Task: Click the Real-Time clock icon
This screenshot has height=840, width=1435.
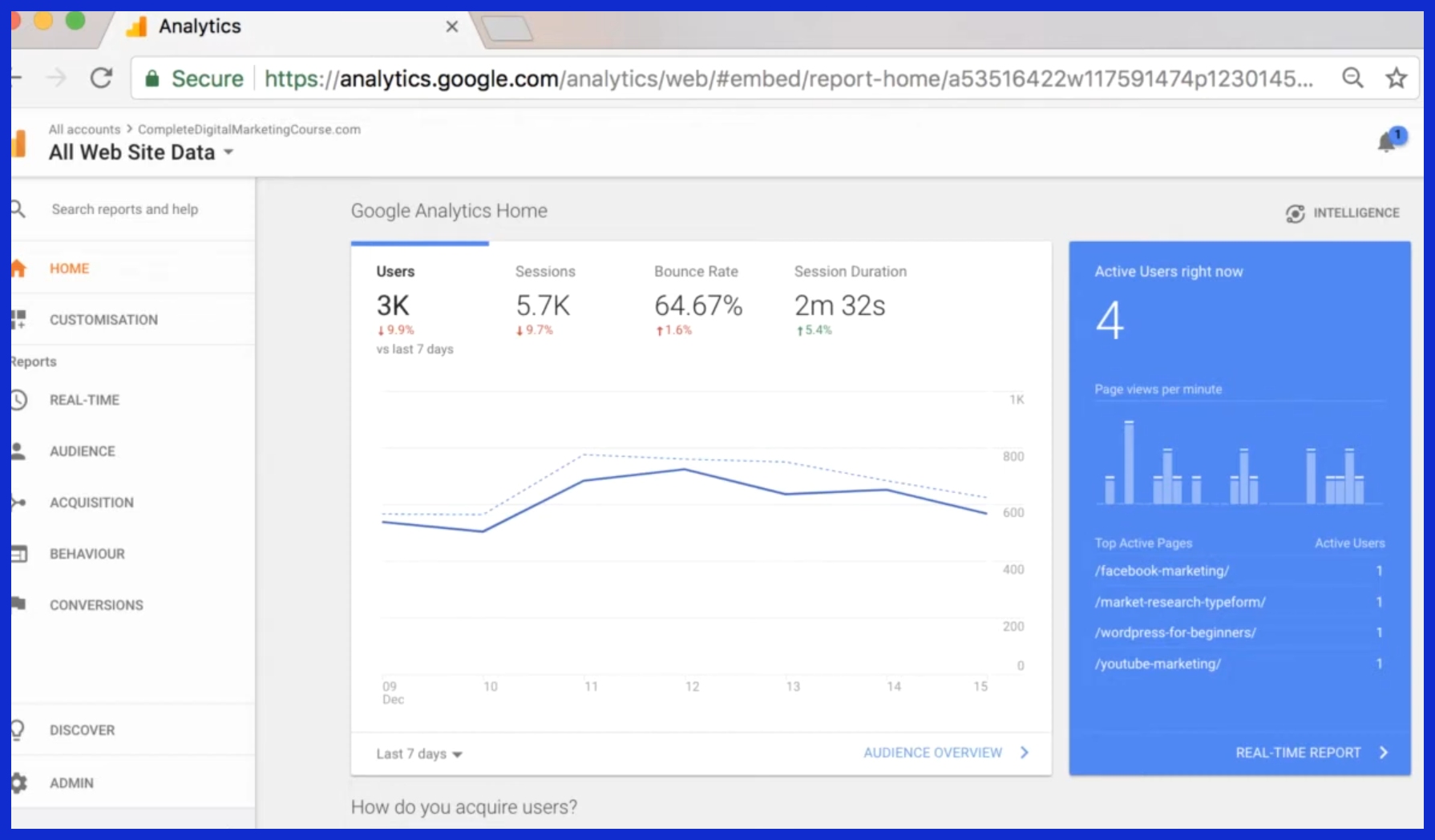Action: tap(18, 400)
